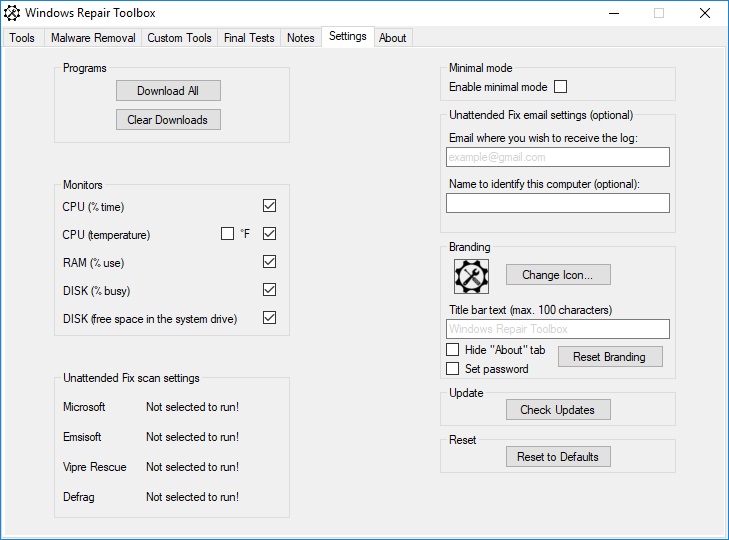Click the email address input field
The height and width of the screenshot is (540, 729).
(x=558, y=157)
